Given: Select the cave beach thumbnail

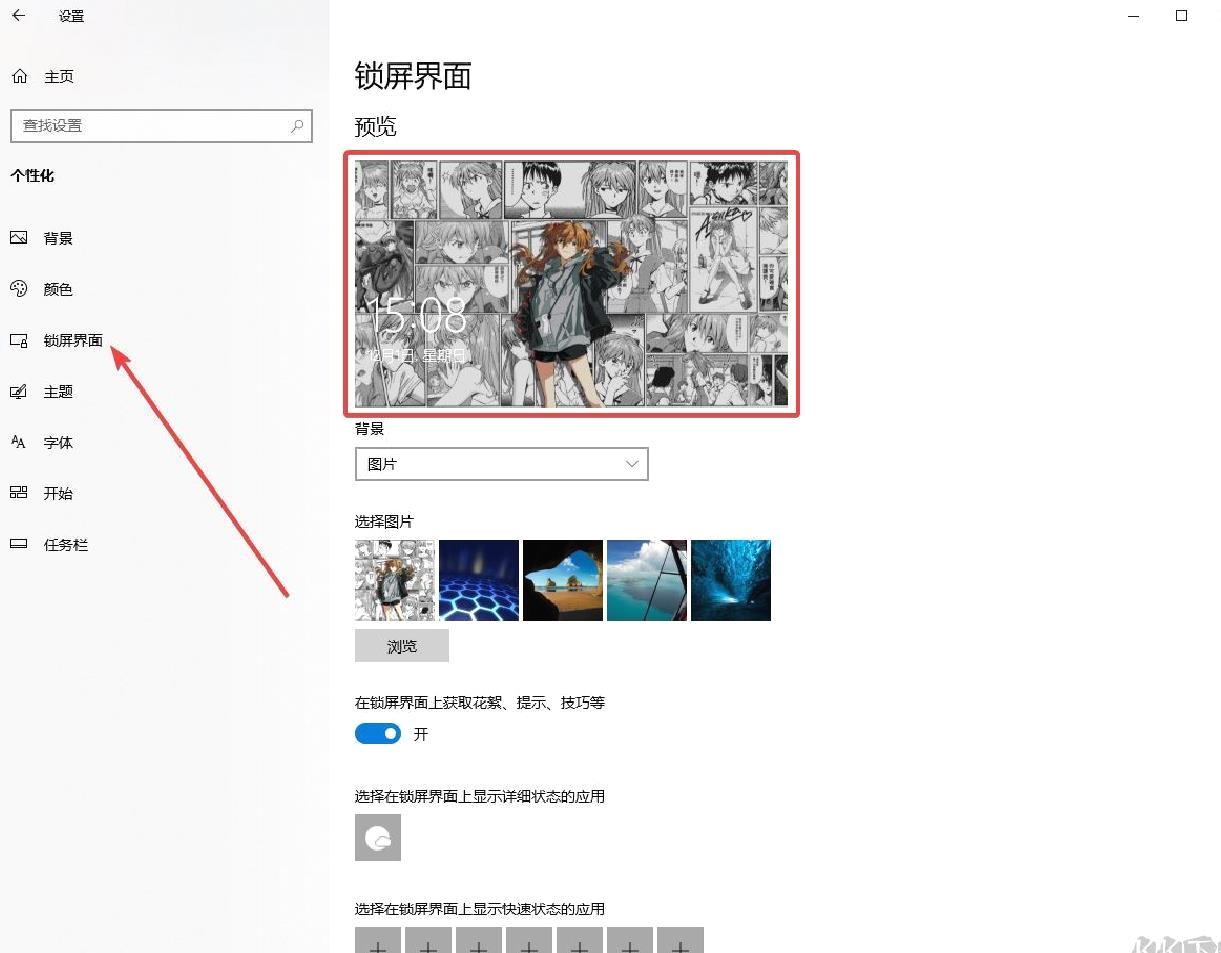Looking at the screenshot, I should click(x=563, y=580).
